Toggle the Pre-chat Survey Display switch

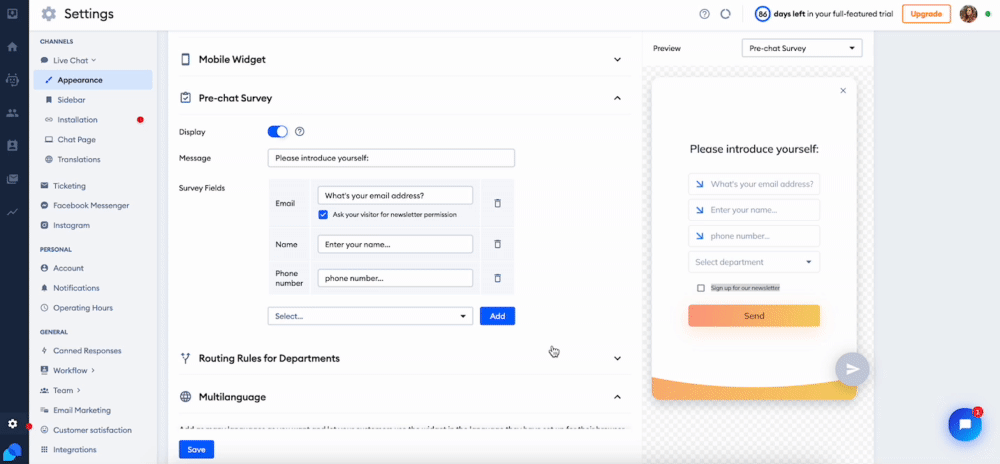point(277,132)
